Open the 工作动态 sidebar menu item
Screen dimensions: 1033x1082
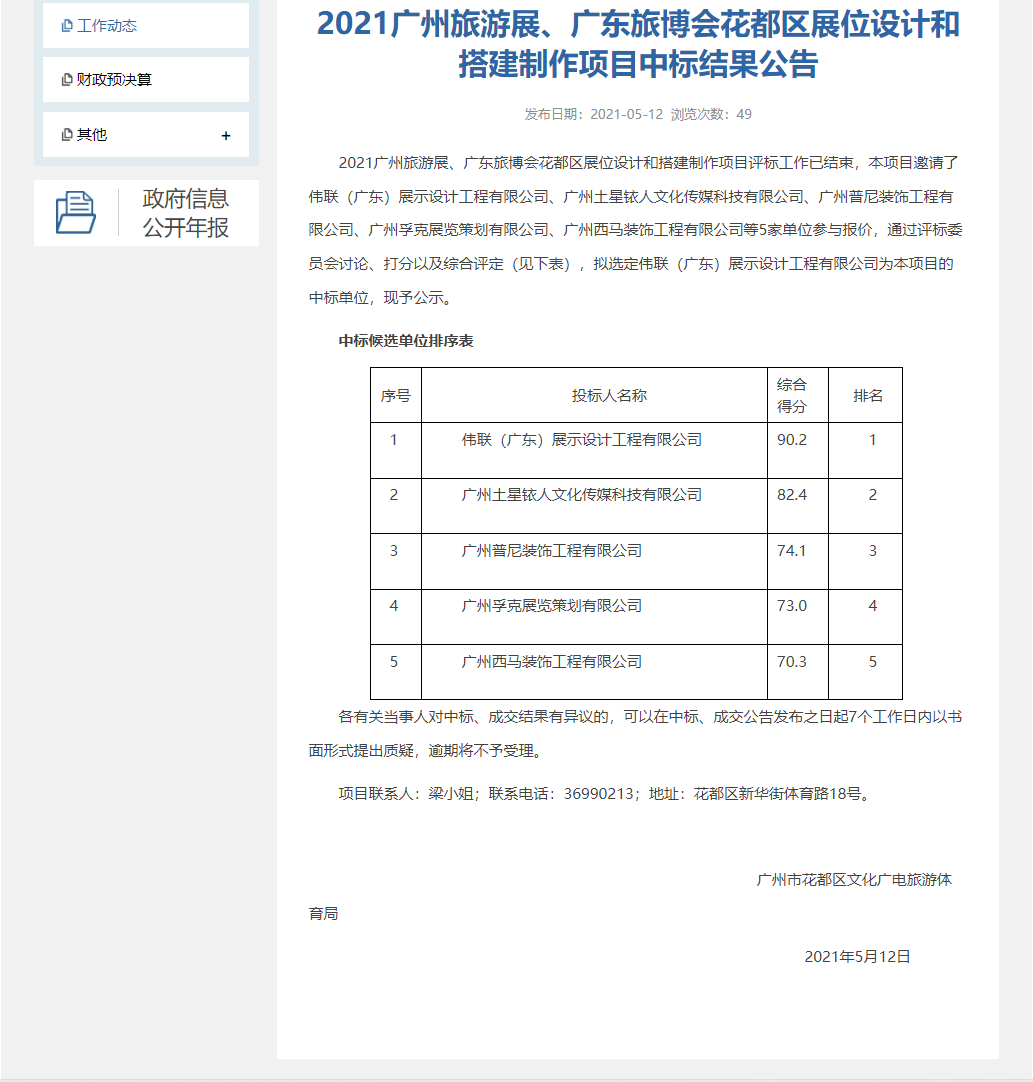(x=146, y=26)
